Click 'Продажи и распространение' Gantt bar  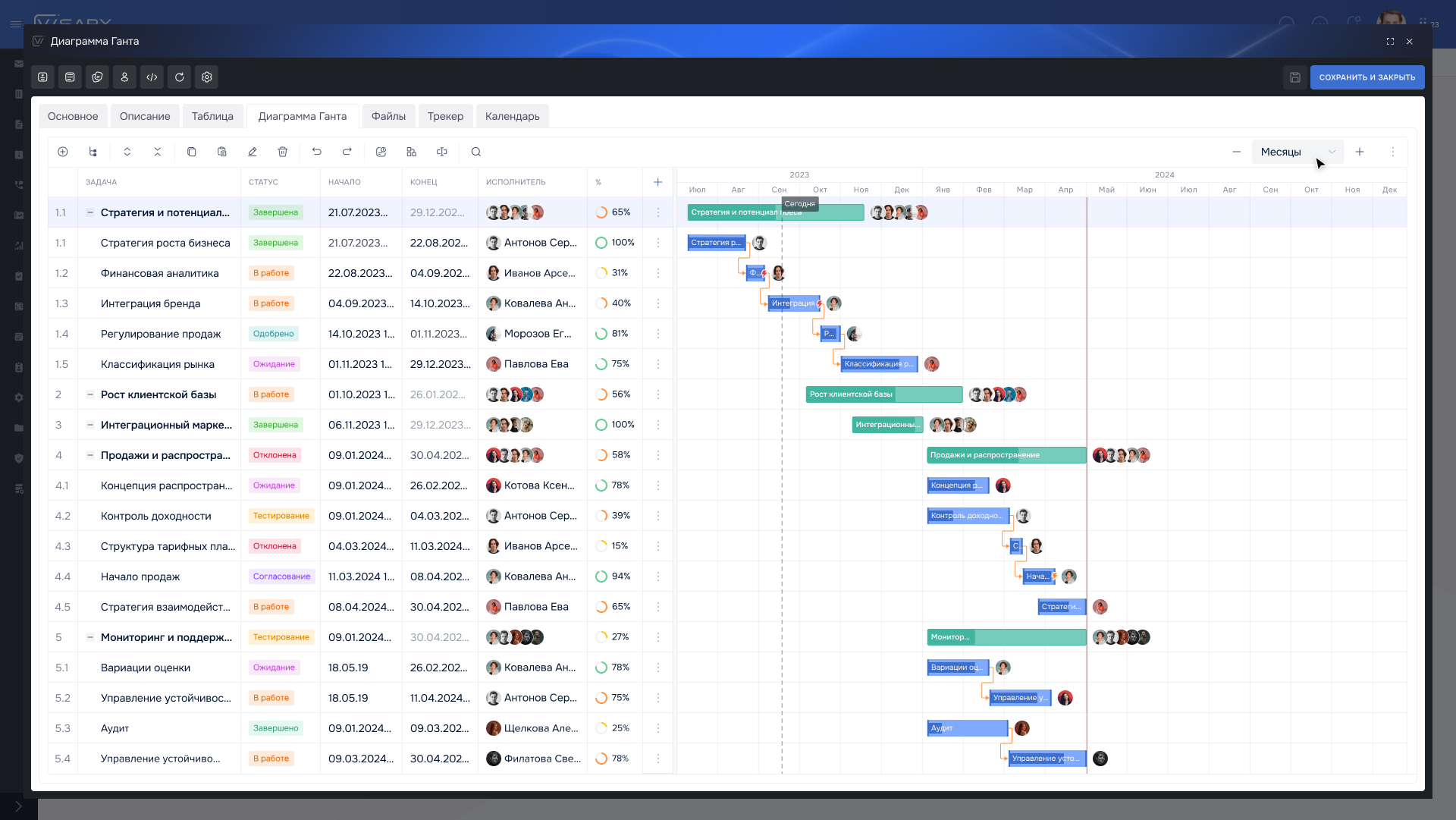[1006, 455]
